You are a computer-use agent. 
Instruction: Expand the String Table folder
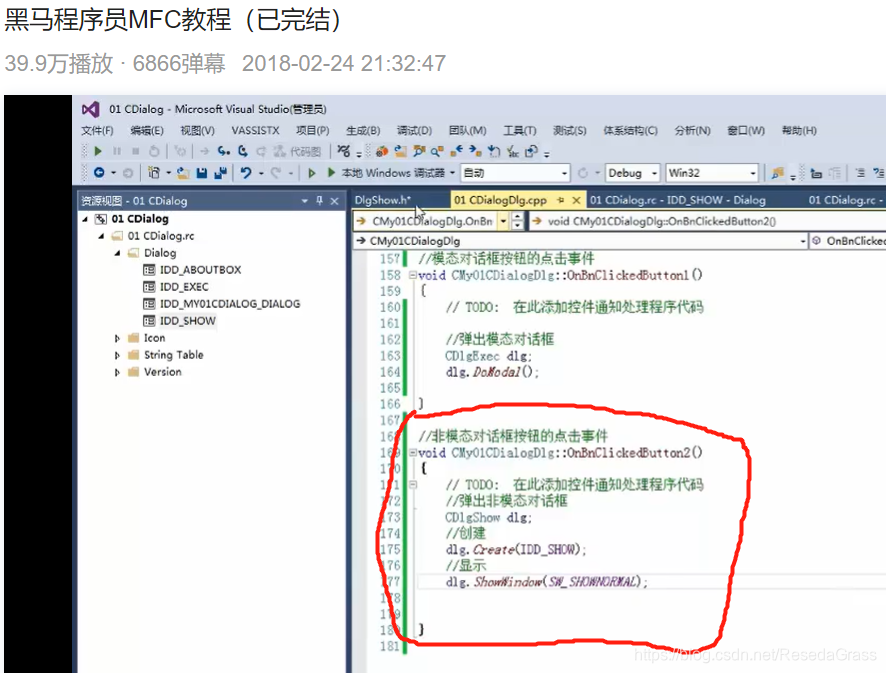(118, 355)
